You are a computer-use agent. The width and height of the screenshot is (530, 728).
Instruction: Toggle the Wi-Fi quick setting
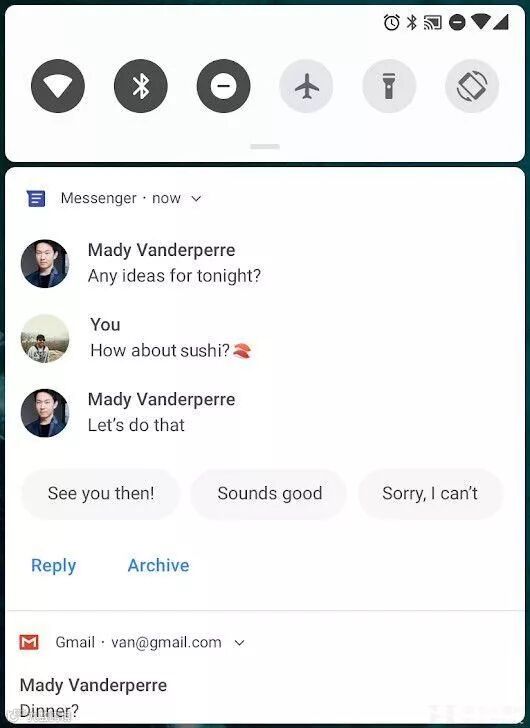point(58,86)
